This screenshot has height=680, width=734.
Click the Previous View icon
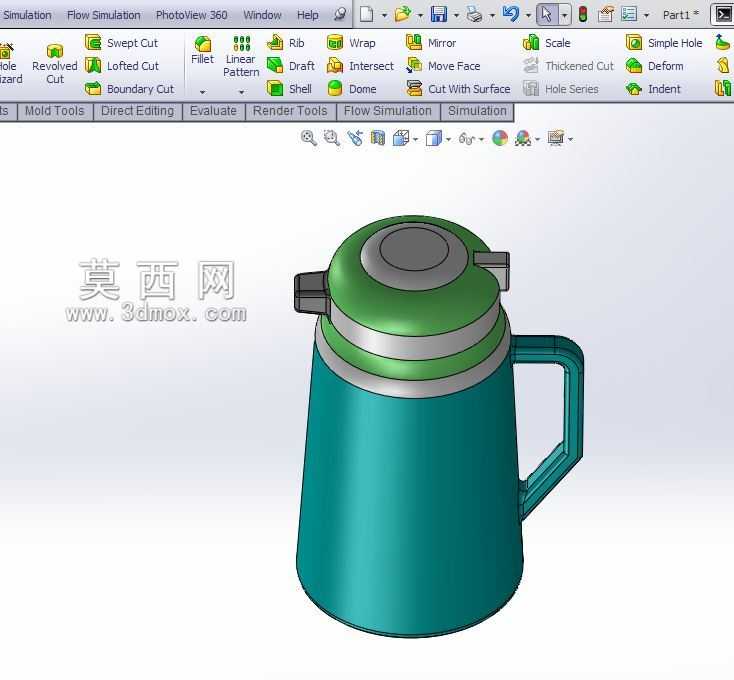[355, 138]
